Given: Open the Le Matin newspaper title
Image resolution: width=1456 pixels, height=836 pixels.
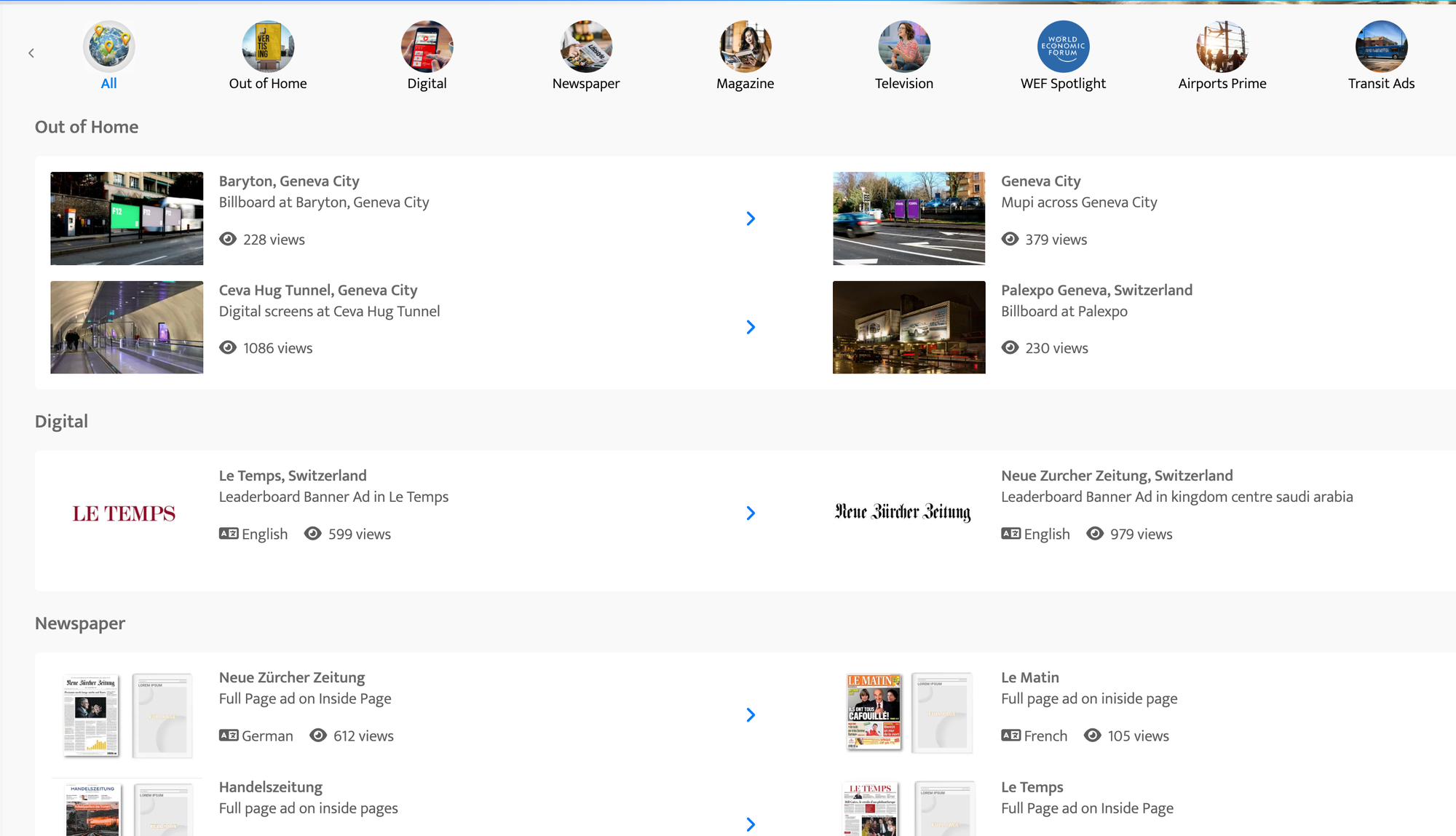Looking at the screenshot, I should [x=1030, y=677].
